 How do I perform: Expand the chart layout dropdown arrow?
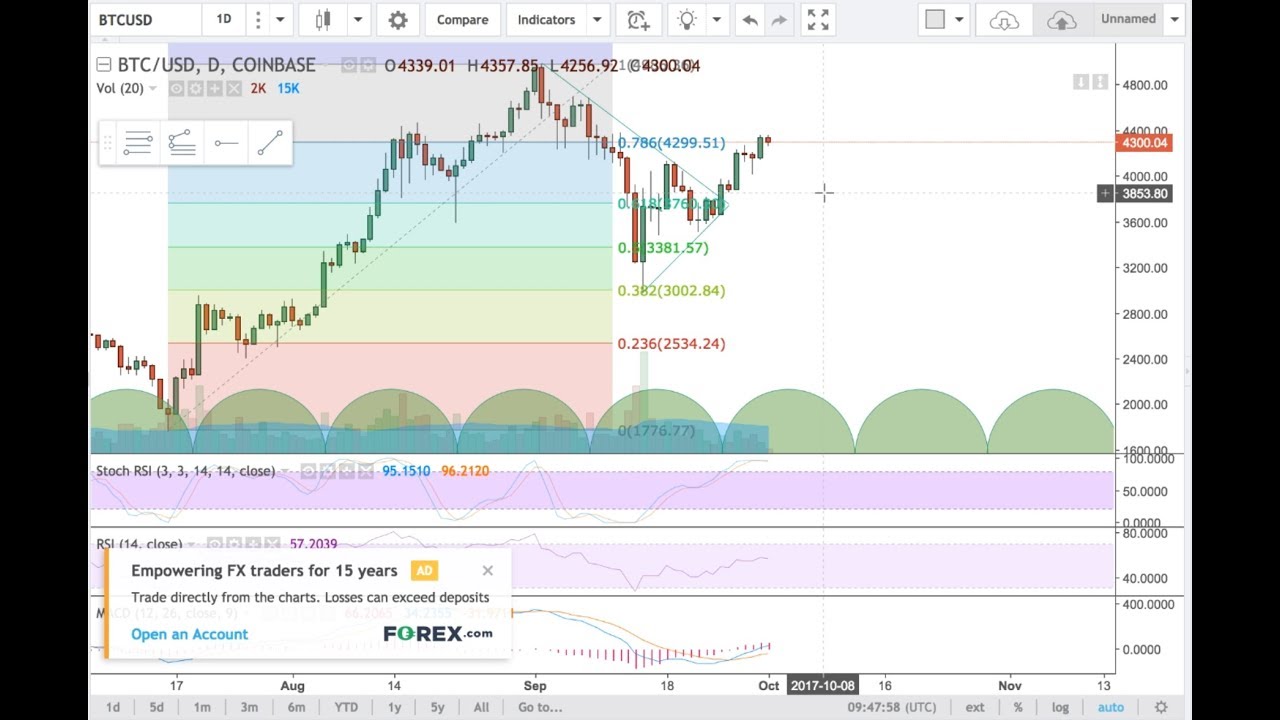coord(960,20)
